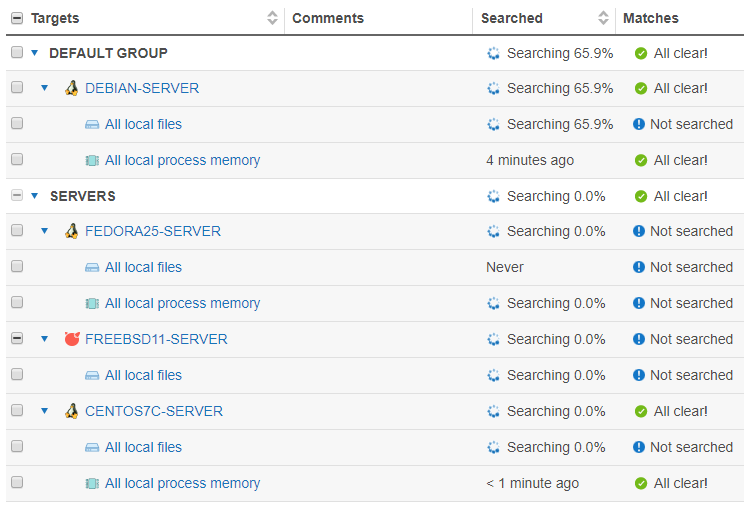This screenshot has height=508, width=744.
Task: Collapse the SERVERS group
Action: pos(35,196)
